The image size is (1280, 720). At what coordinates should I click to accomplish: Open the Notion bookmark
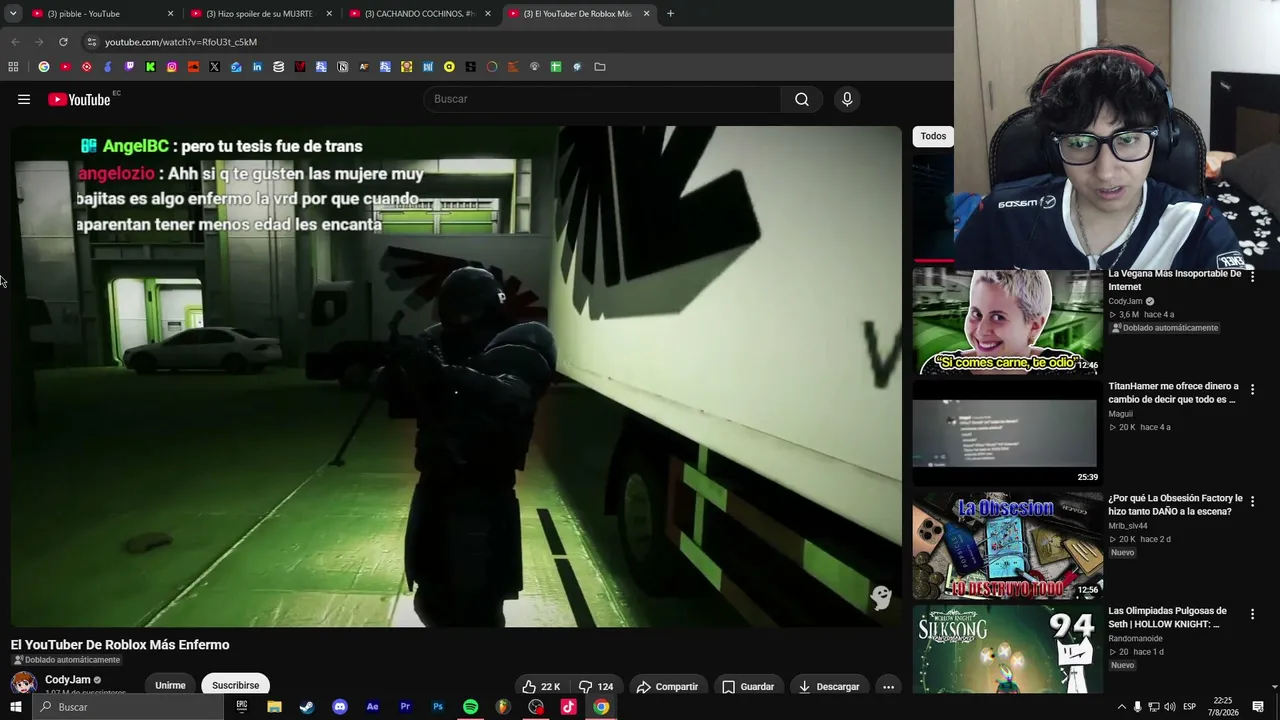(342, 67)
